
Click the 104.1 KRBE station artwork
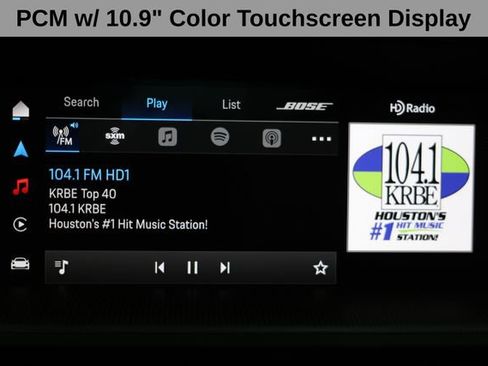[x=411, y=188]
